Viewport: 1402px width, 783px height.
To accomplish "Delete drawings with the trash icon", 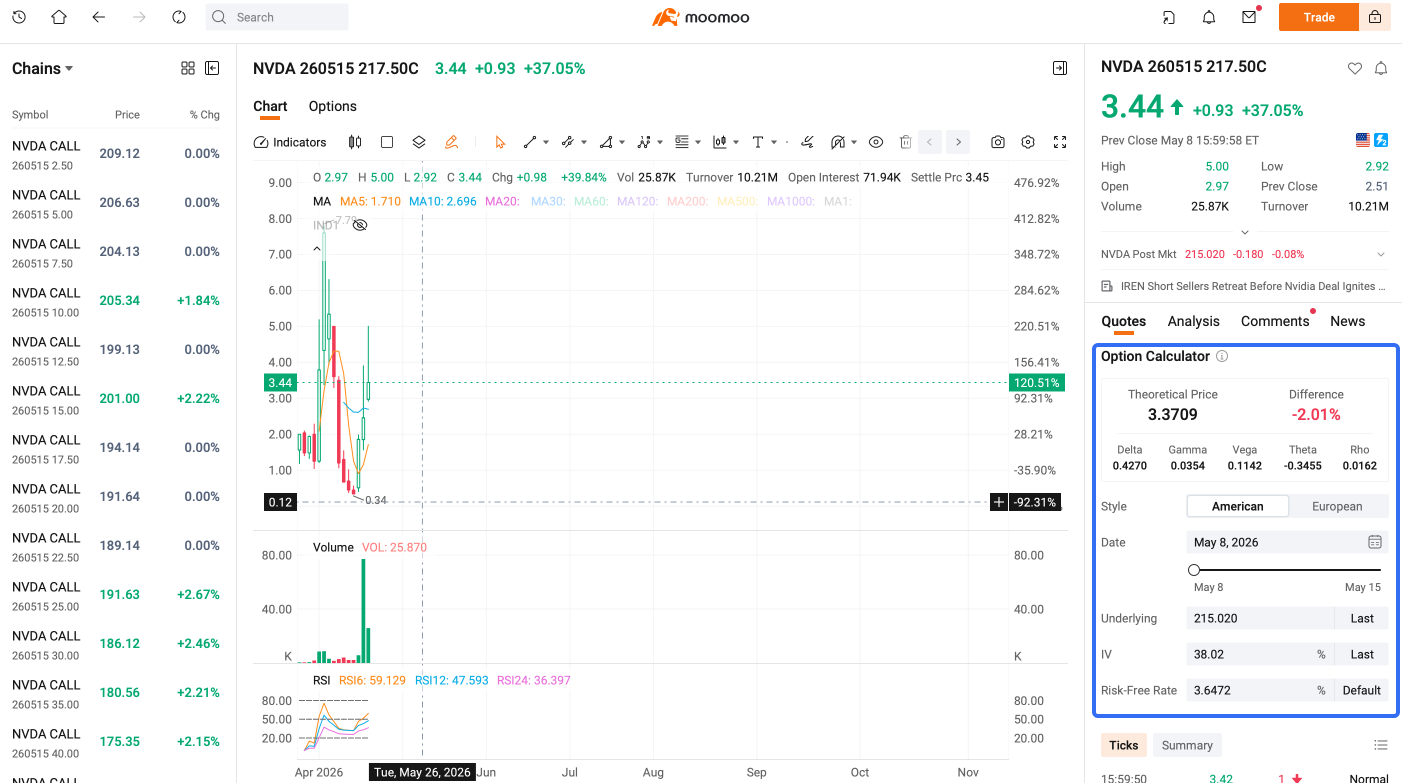I will pyautogui.click(x=905, y=142).
